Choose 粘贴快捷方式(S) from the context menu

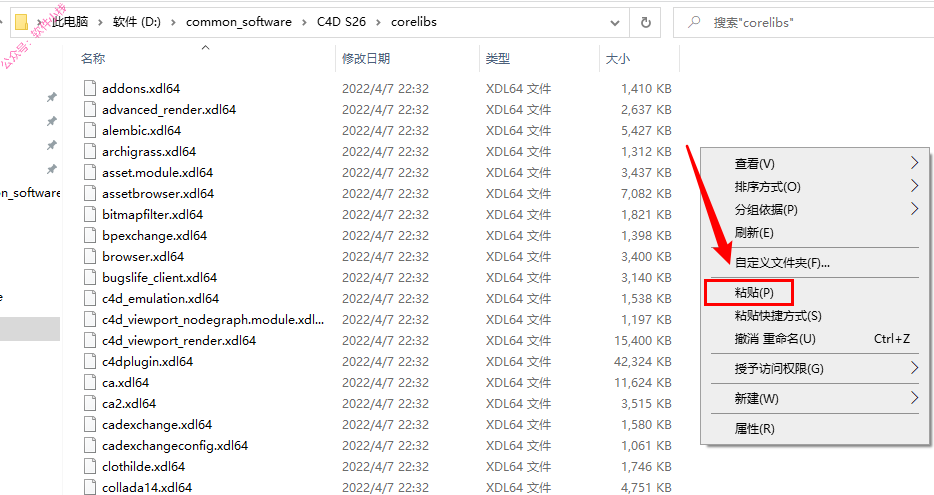click(x=778, y=316)
